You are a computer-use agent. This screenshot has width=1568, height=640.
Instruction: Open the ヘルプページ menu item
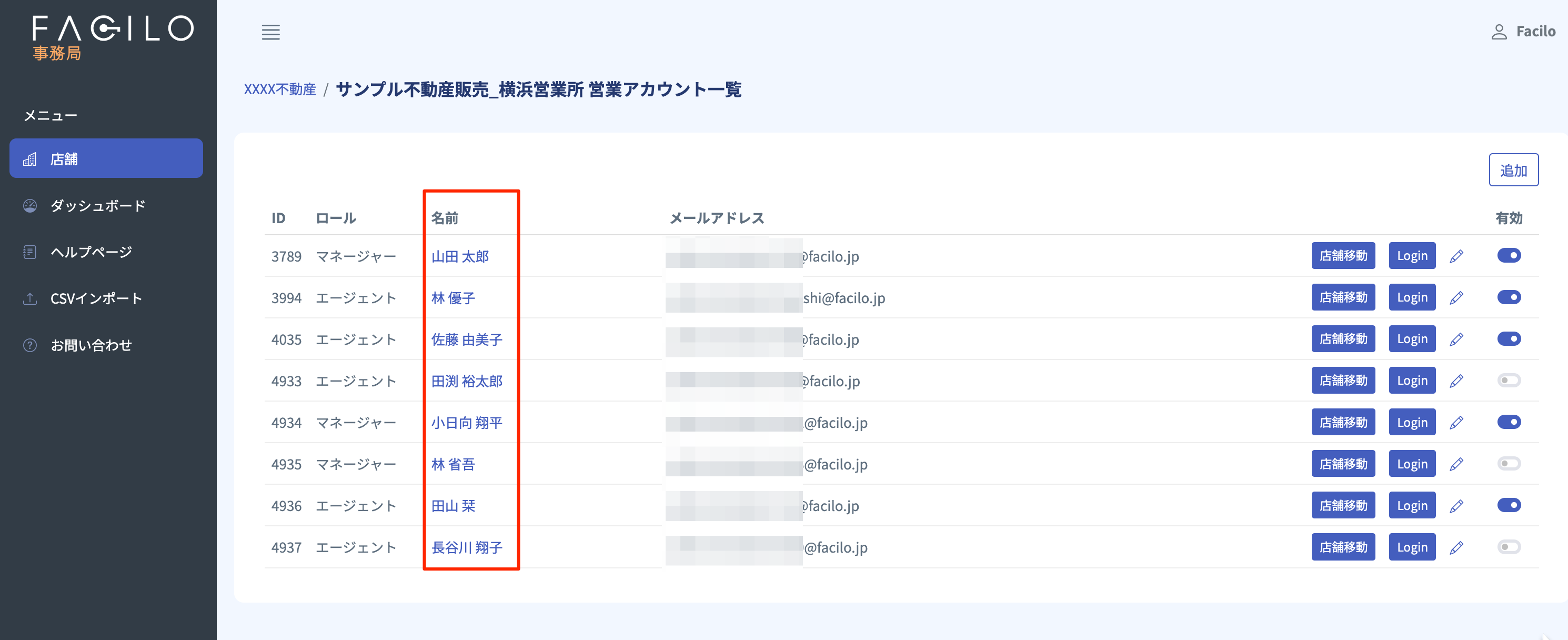tap(106, 252)
